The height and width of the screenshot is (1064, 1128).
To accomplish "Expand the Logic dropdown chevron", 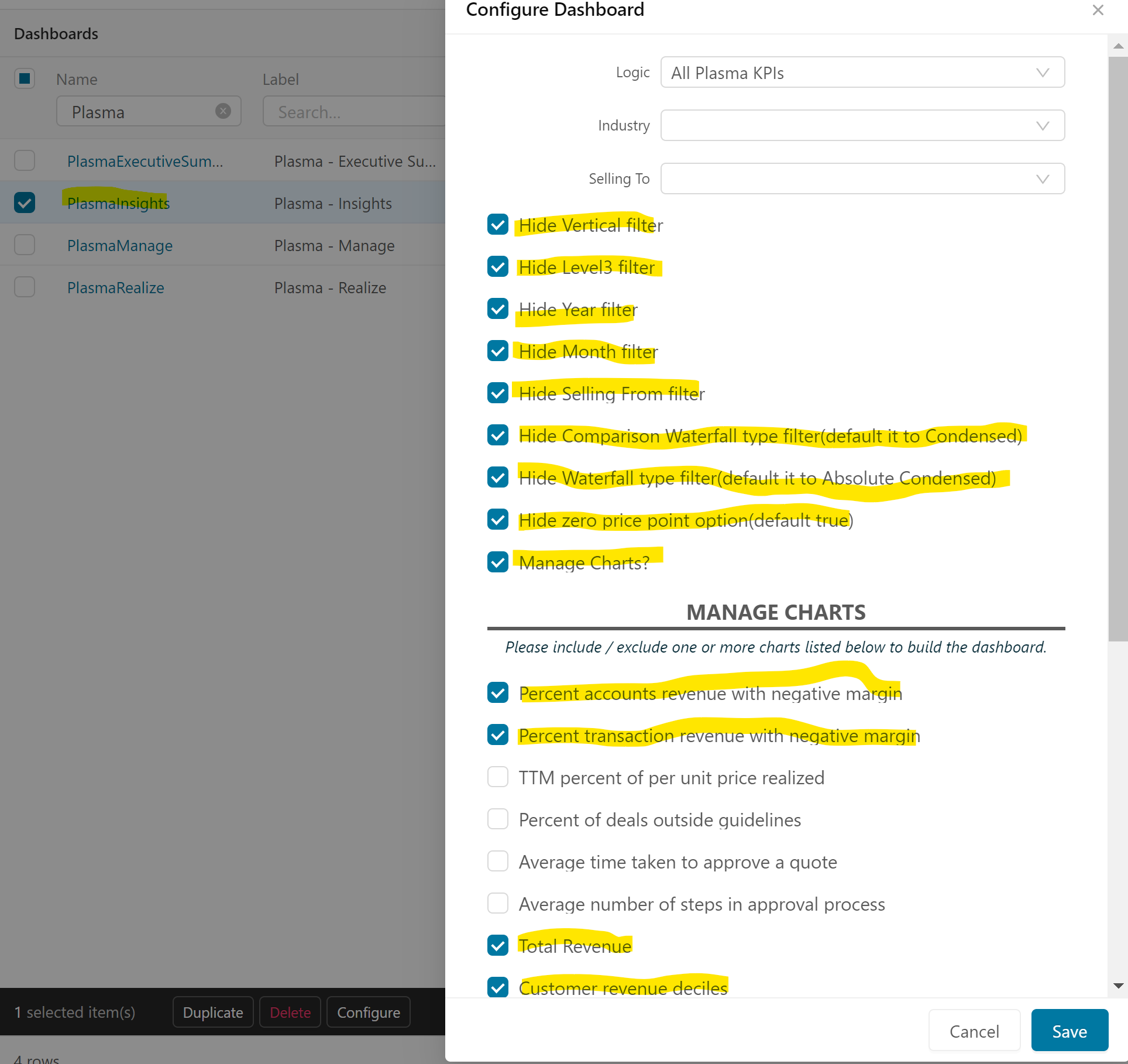I will [x=1042, y=73].
